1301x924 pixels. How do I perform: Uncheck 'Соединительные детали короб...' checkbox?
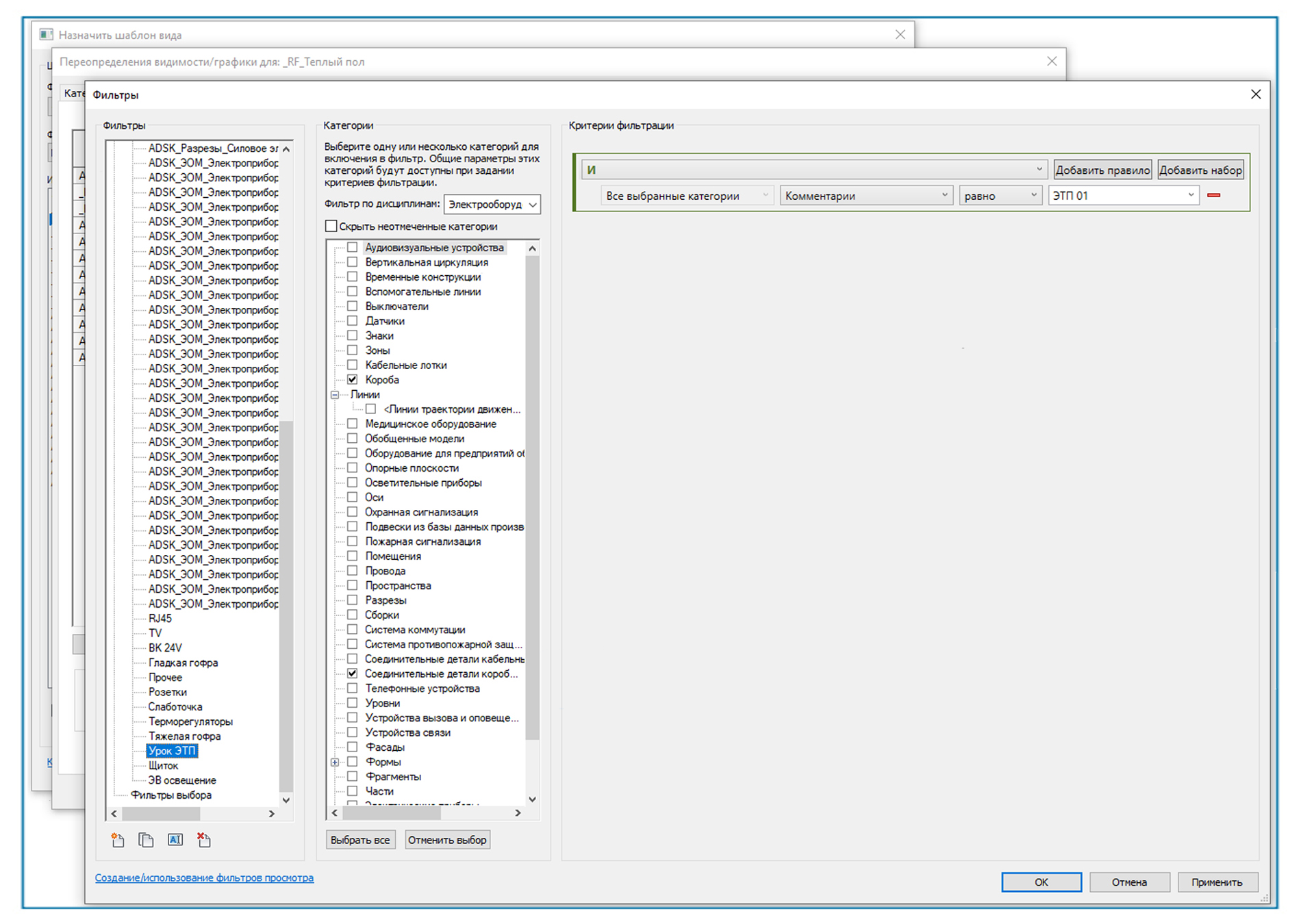coord(352,673)
